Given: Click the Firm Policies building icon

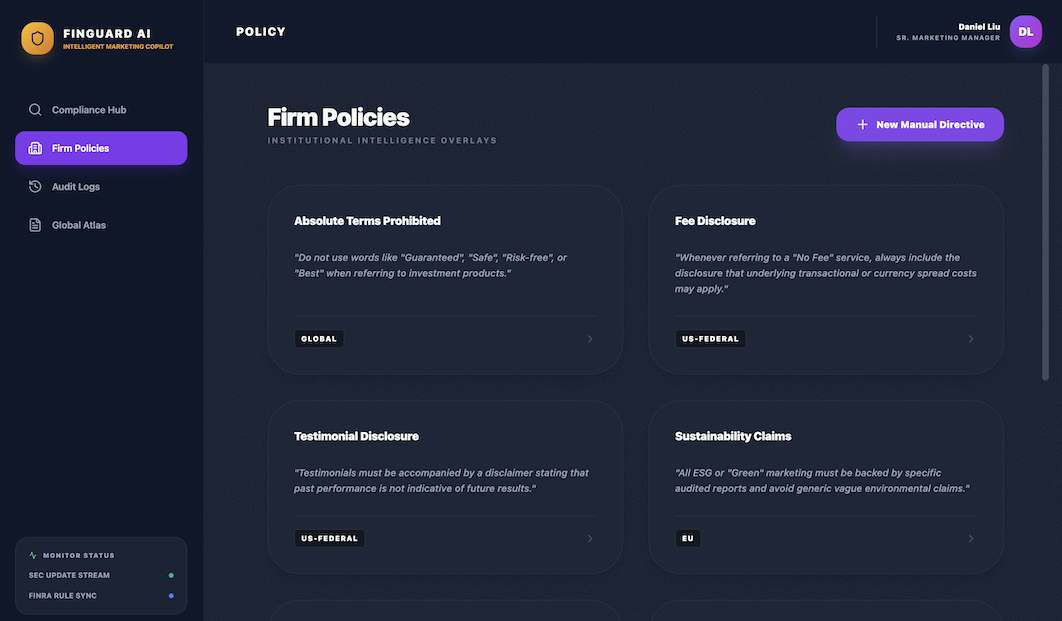Looking at the screenshot, I should pyautogui.click(x=35, y=148).
